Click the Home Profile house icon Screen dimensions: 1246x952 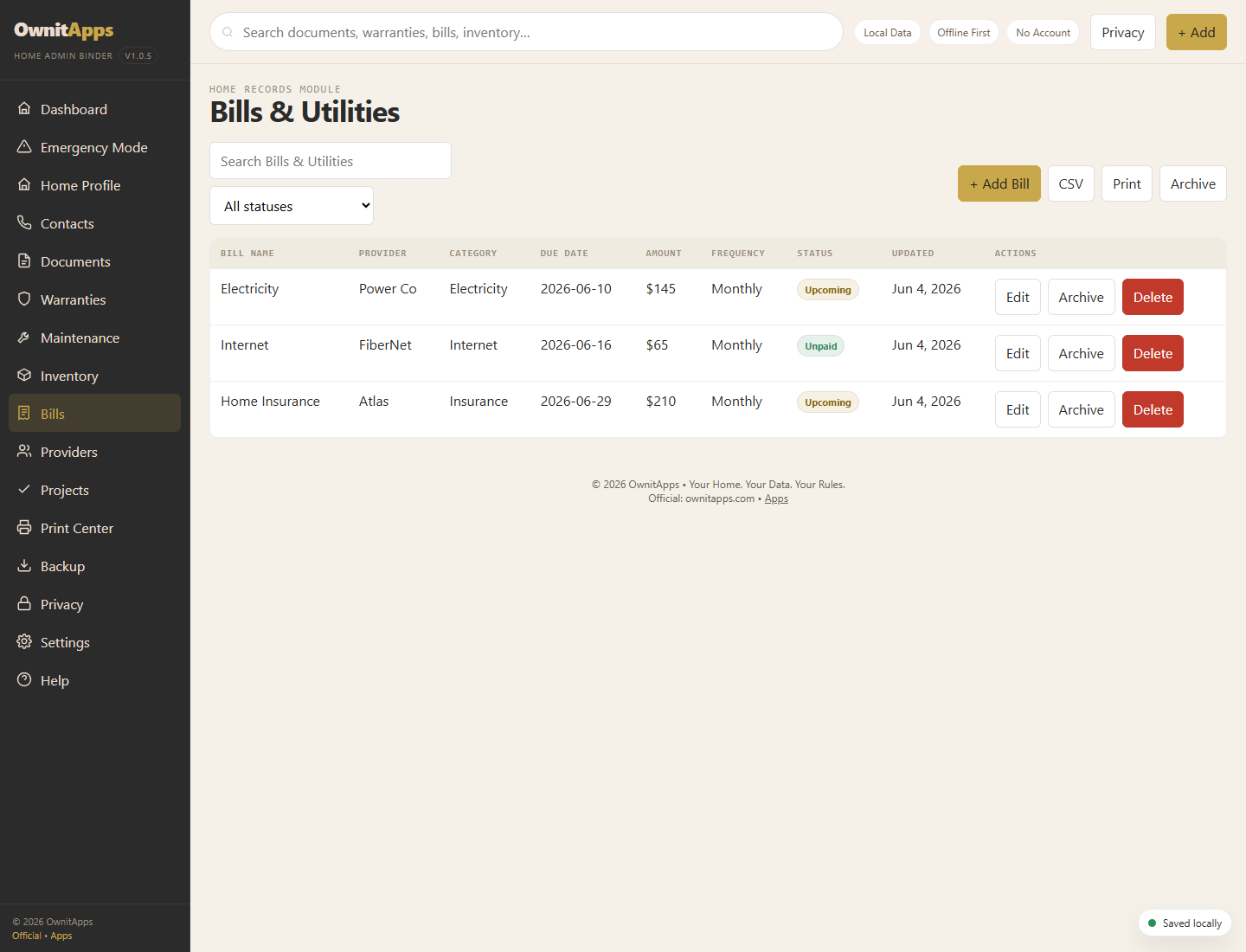tap(24, 185)
